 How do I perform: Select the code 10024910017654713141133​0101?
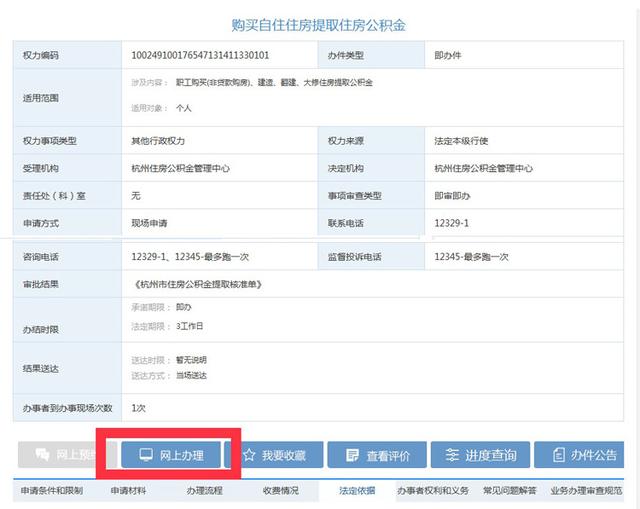pos(200,55)
